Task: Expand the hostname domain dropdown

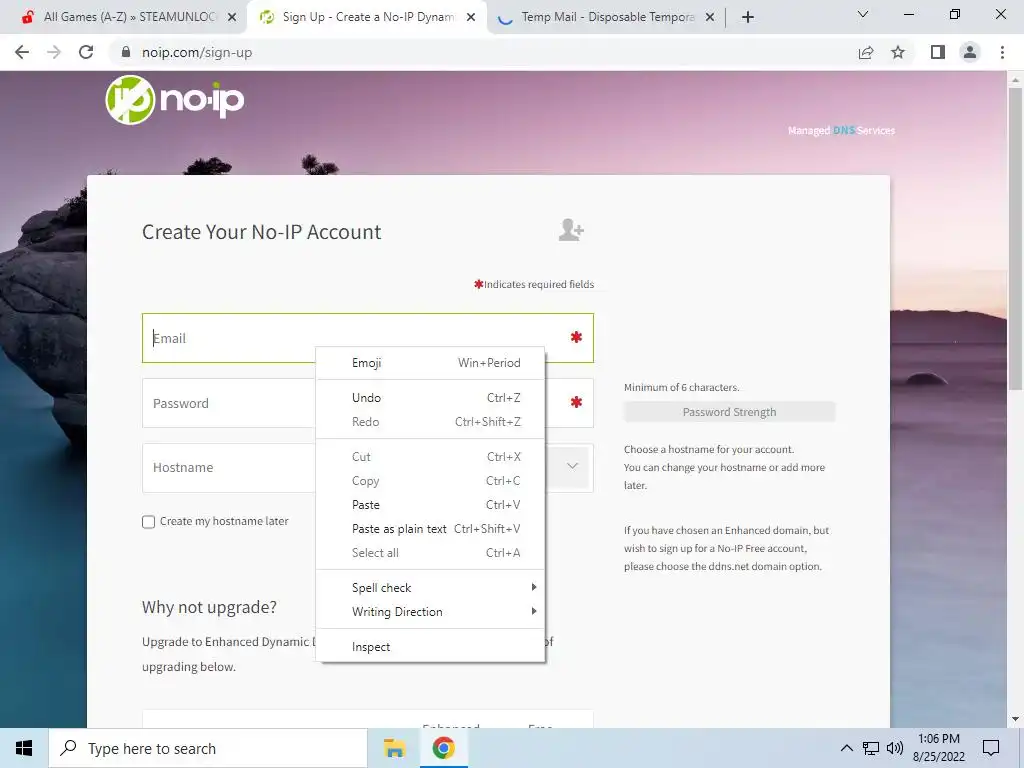Action: (572, 466)
